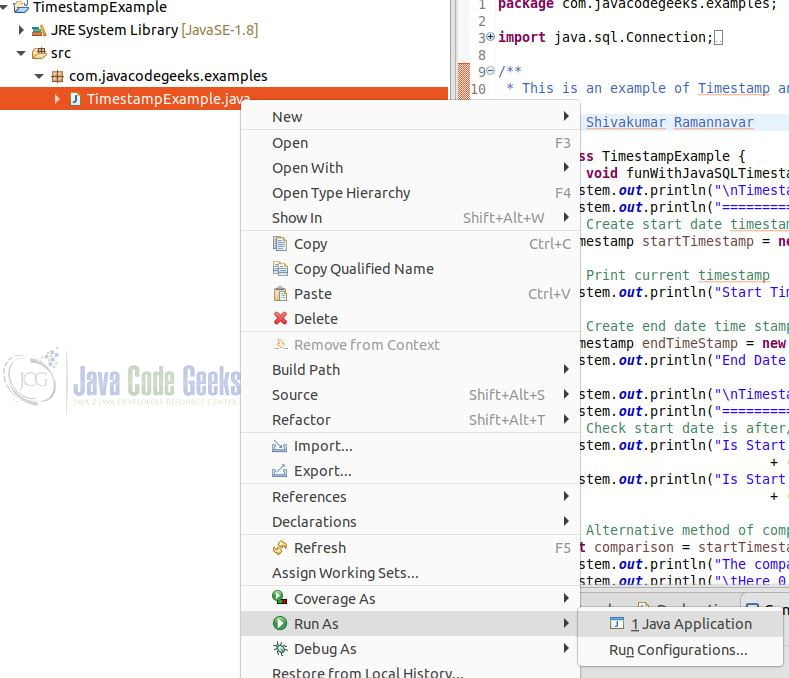The height and width of the screenshot is (678, 789).
Task: Choose Import... in the context menu
Action: (x=411, y=446)
